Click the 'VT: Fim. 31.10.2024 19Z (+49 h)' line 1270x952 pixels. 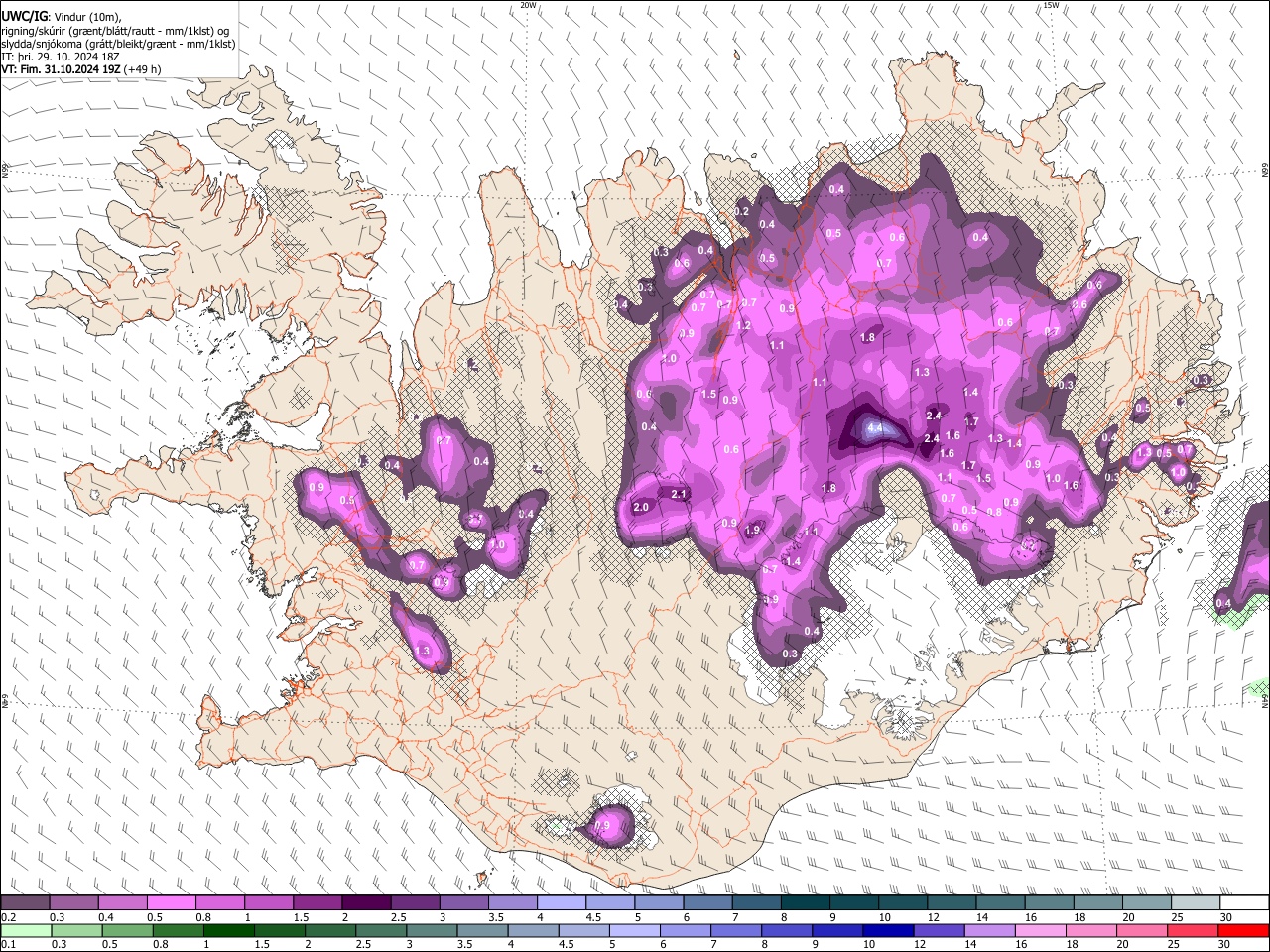[81, 69]
